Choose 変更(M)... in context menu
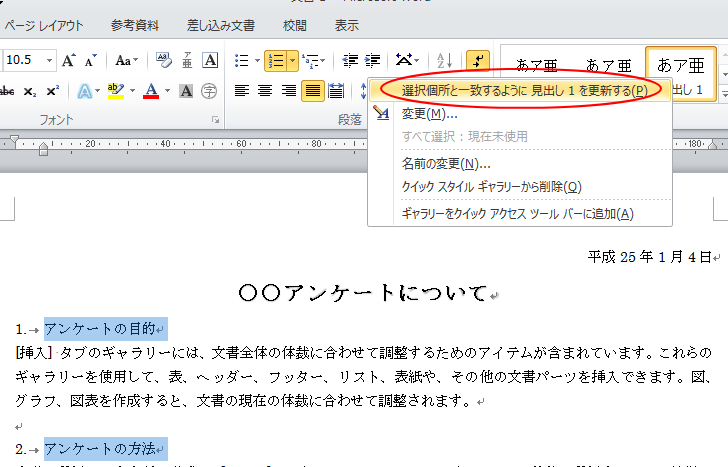Screen dimensions: 728x467 coord(520,113)
